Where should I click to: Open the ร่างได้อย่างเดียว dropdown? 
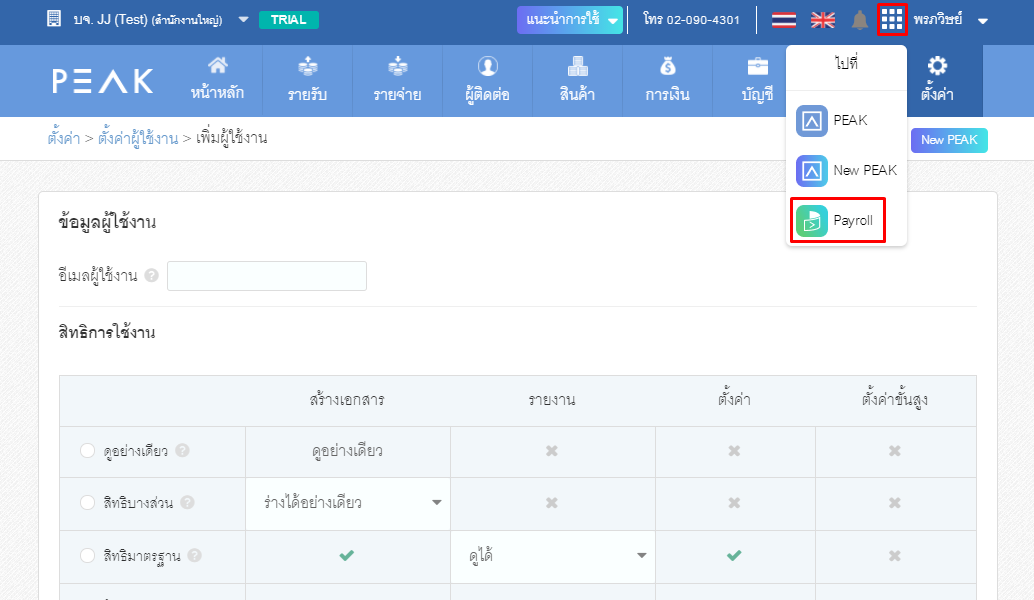coord(348,503)
